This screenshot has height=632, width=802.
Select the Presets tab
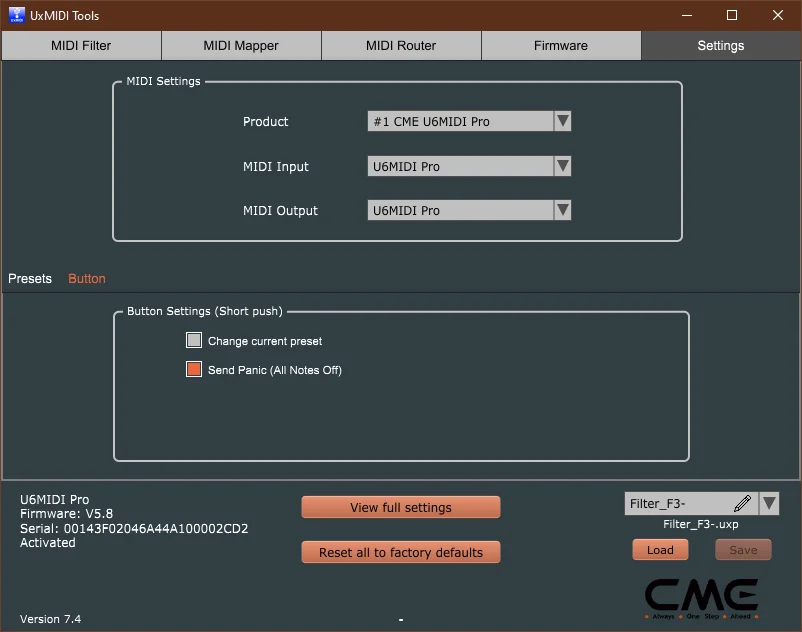[x=29, y=278]
